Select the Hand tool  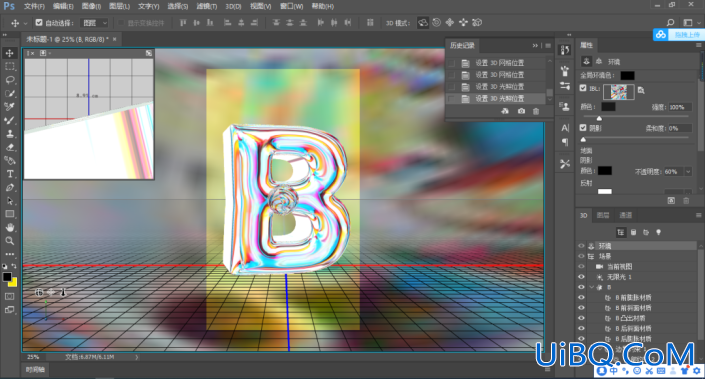[x=9, y=227]
